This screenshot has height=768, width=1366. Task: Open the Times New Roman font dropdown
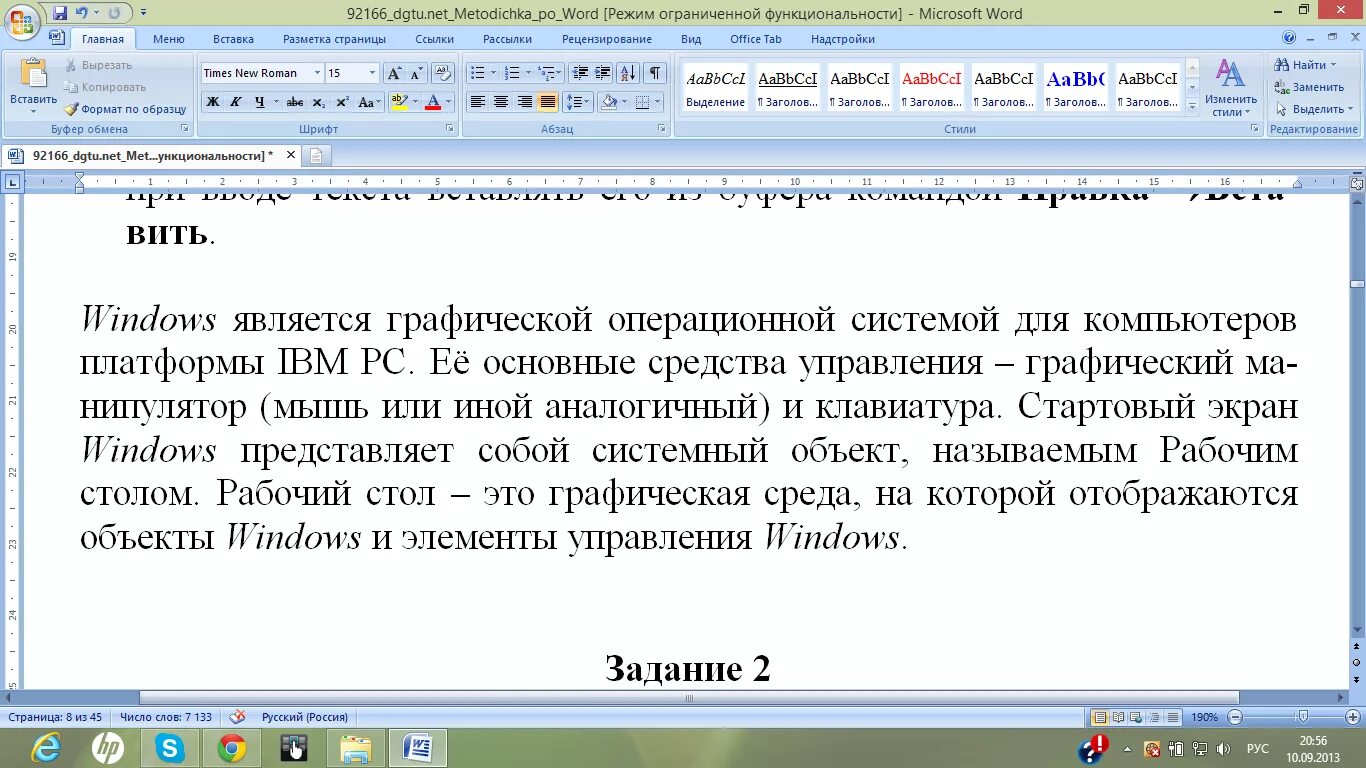coord(317,73)
